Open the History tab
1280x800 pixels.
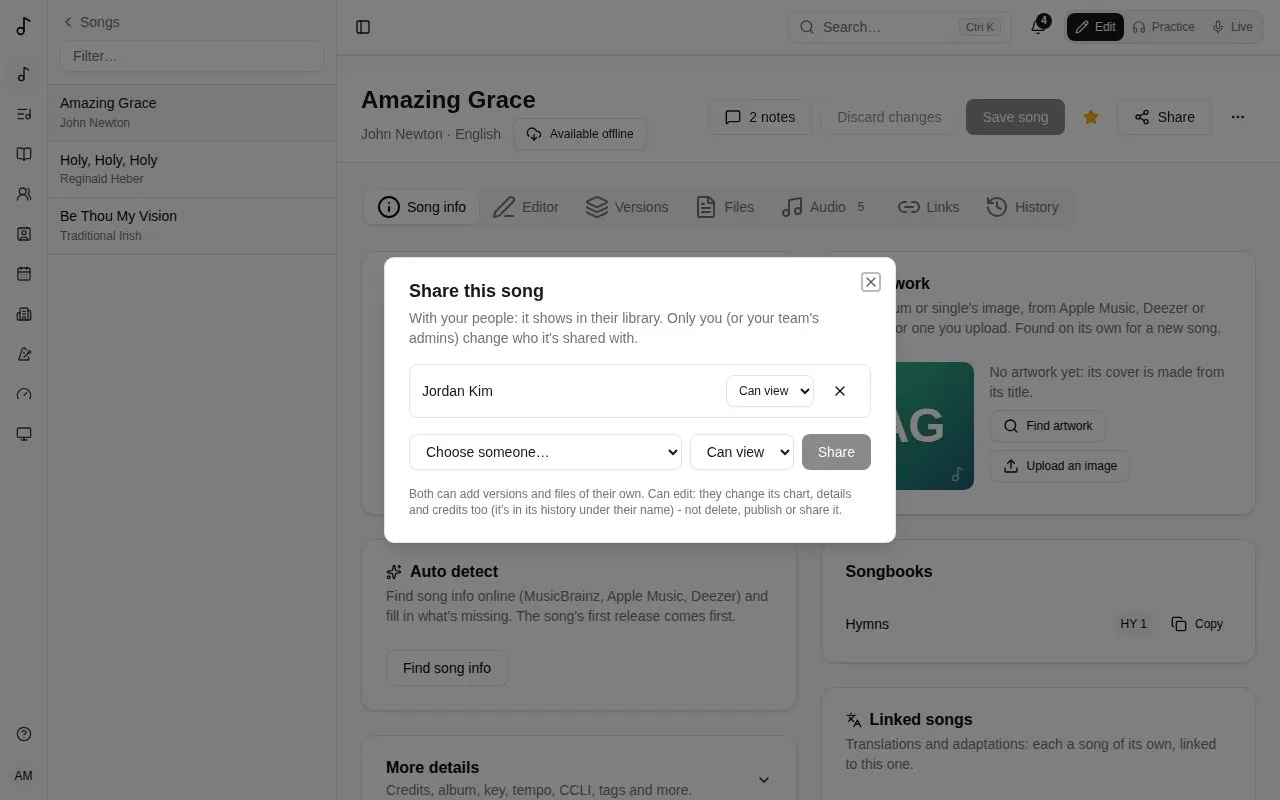click(1022, 207)
